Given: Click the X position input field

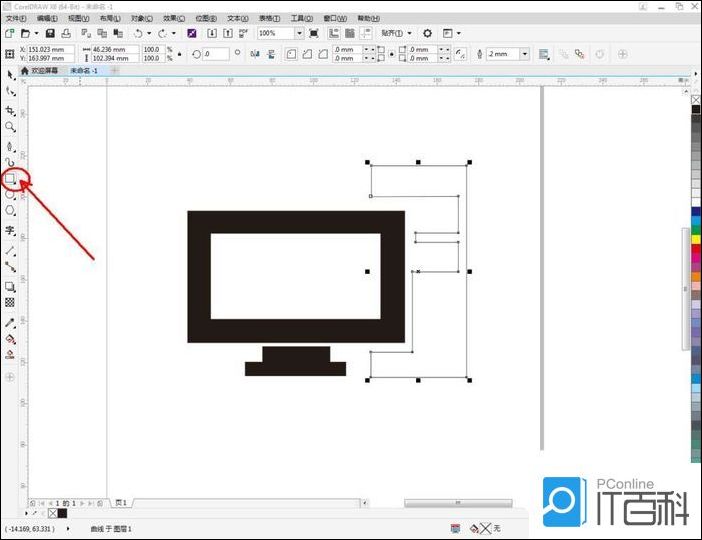Looking at the screenshot, I should [43, 48].
